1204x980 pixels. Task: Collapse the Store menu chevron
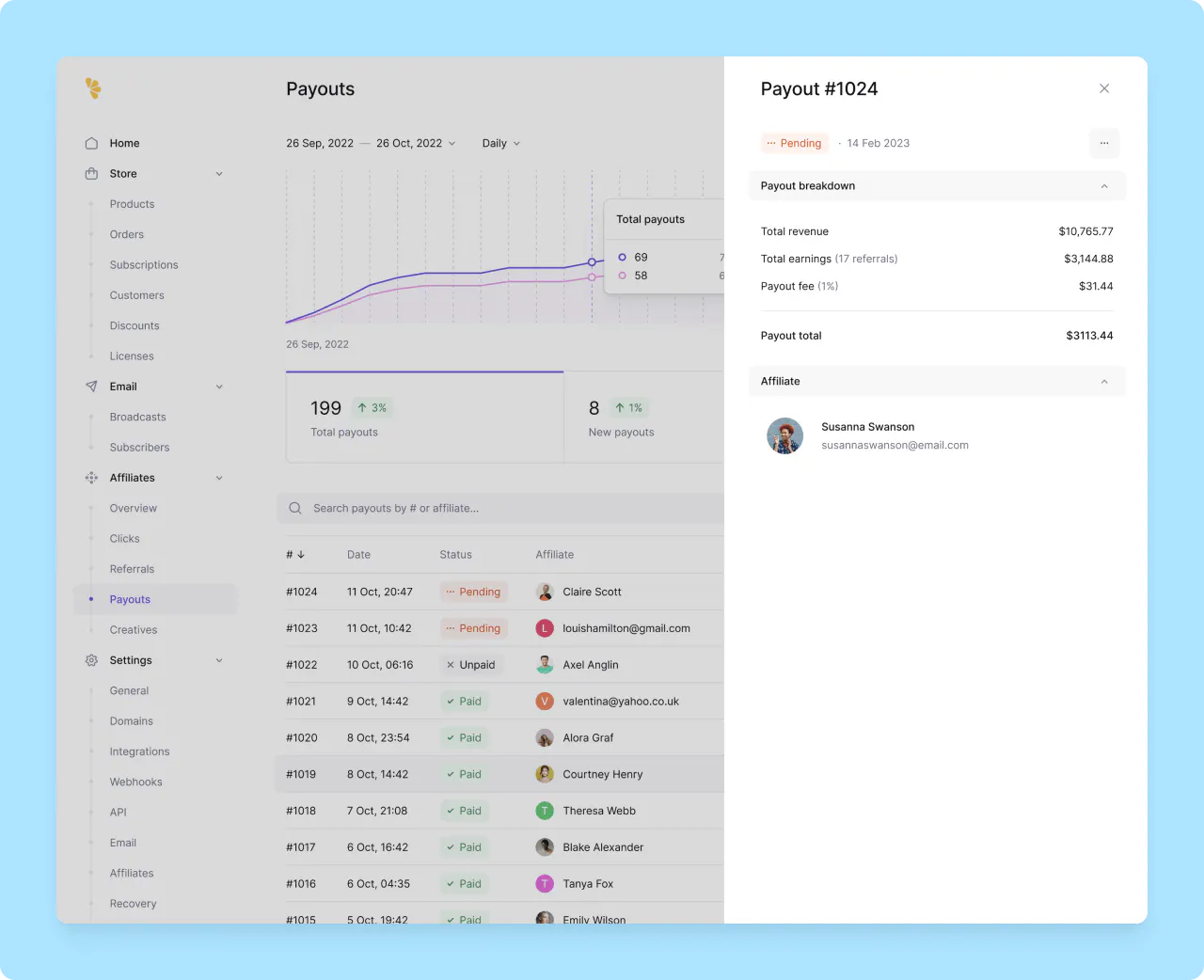pos(219,174)
